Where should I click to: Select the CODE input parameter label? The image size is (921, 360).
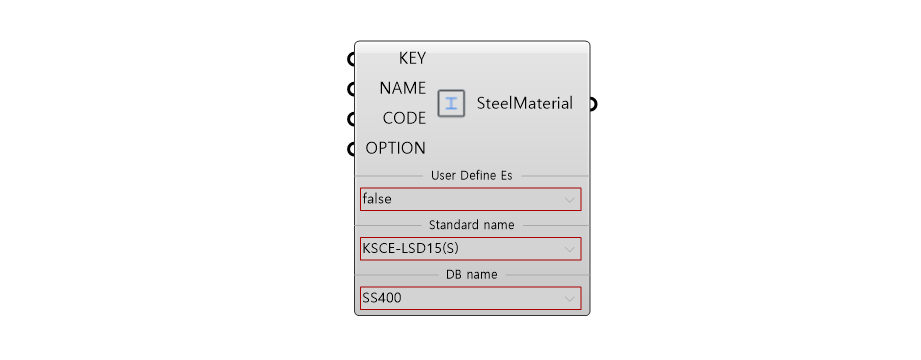pyautogui.click(x=405, y=119)
